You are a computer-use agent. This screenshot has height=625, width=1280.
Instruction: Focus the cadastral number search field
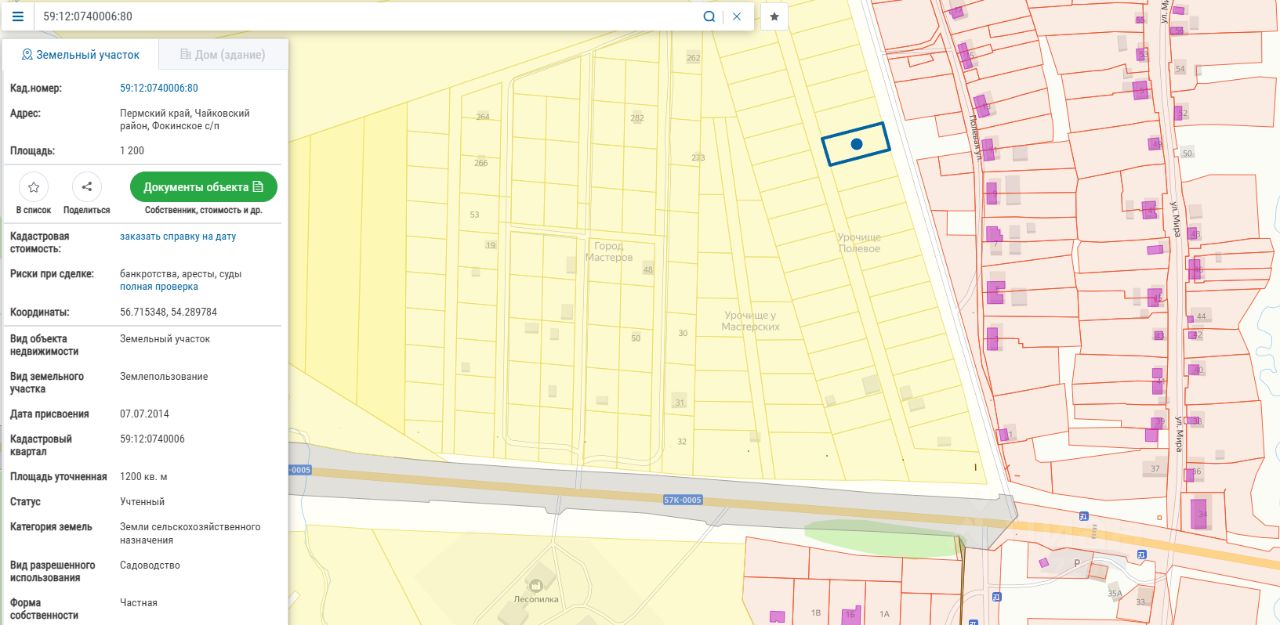tap(365, 17)
